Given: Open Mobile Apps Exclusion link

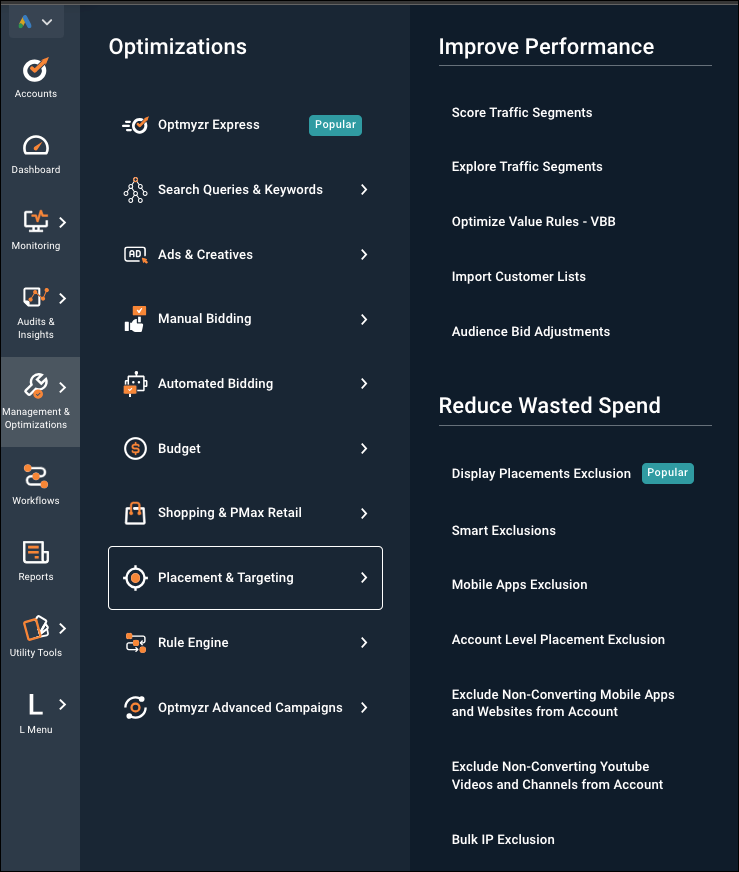Looking at the screenshot, I should [519, 585].
